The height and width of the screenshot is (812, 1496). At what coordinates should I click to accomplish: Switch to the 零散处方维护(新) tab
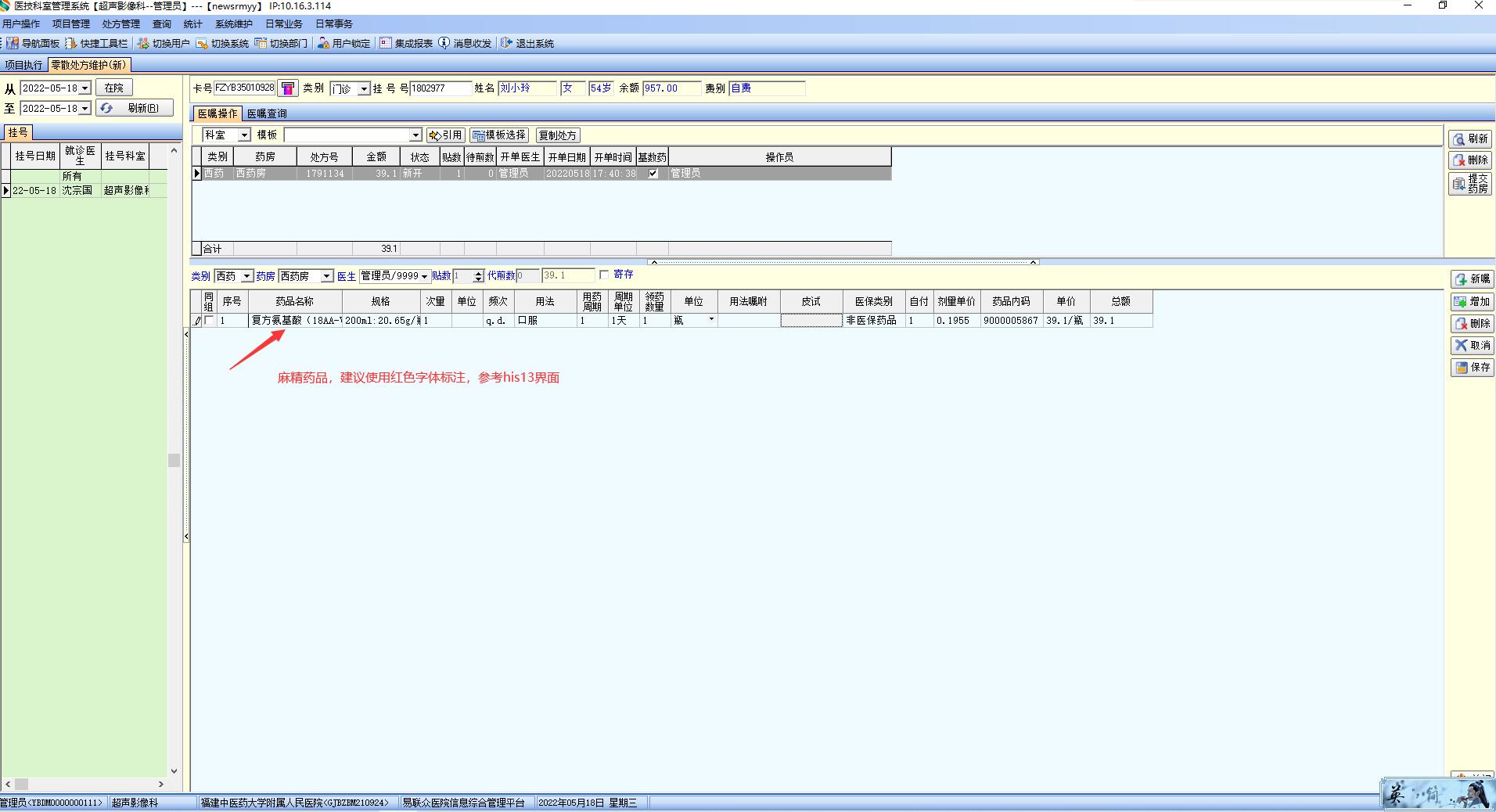click(88, 65)
